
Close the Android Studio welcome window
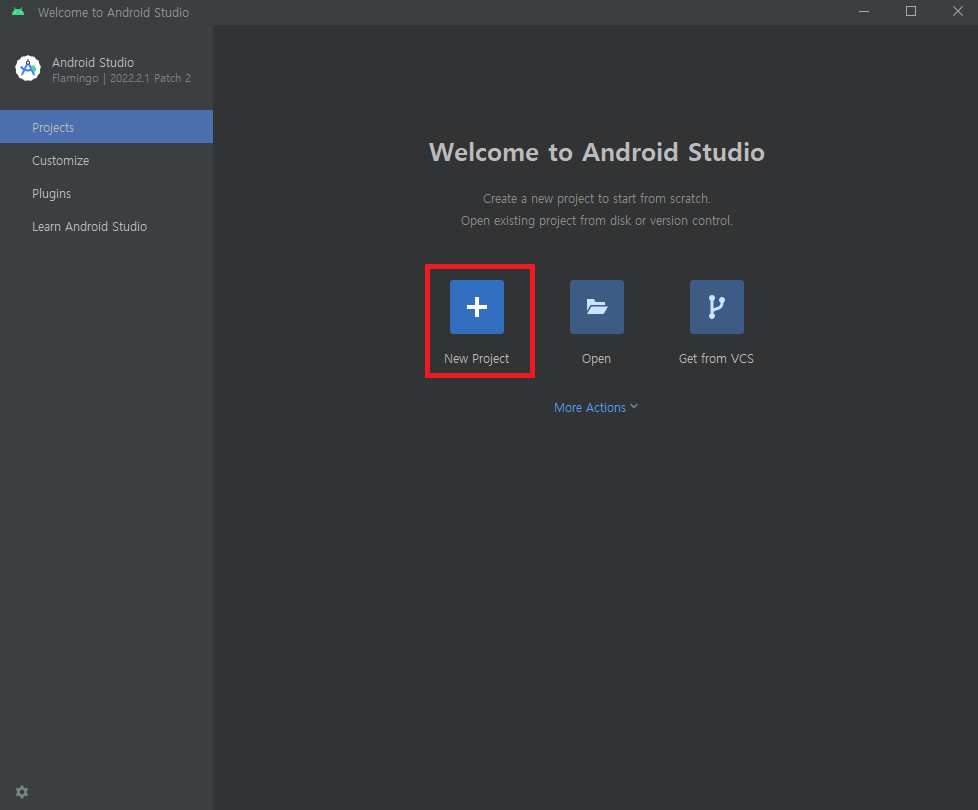957,12
